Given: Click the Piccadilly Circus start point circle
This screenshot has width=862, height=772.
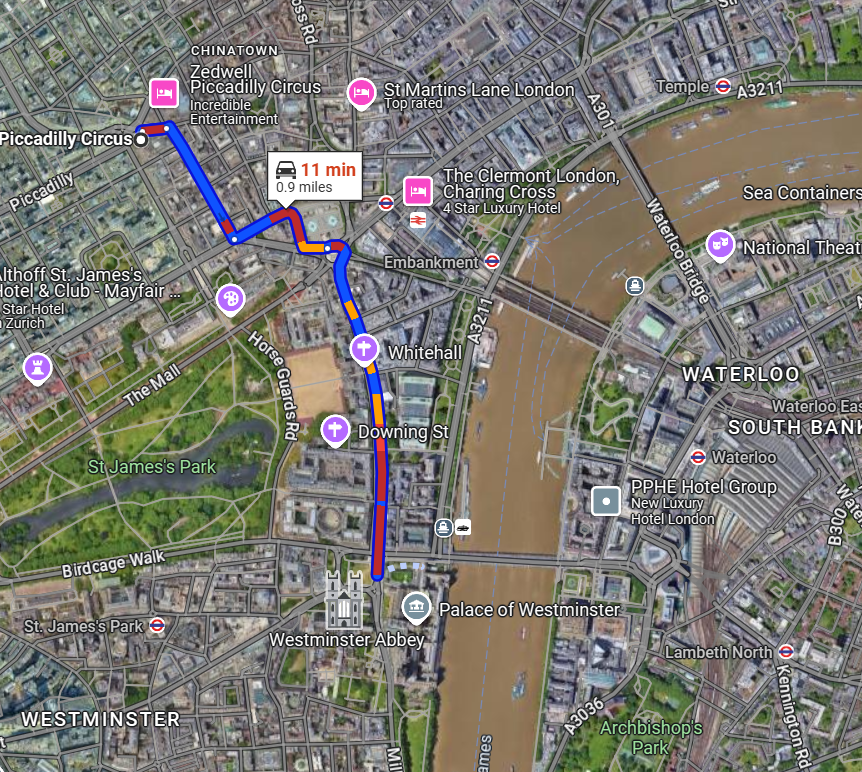Looking at the screenshot, I should click(x=141, y=140).
